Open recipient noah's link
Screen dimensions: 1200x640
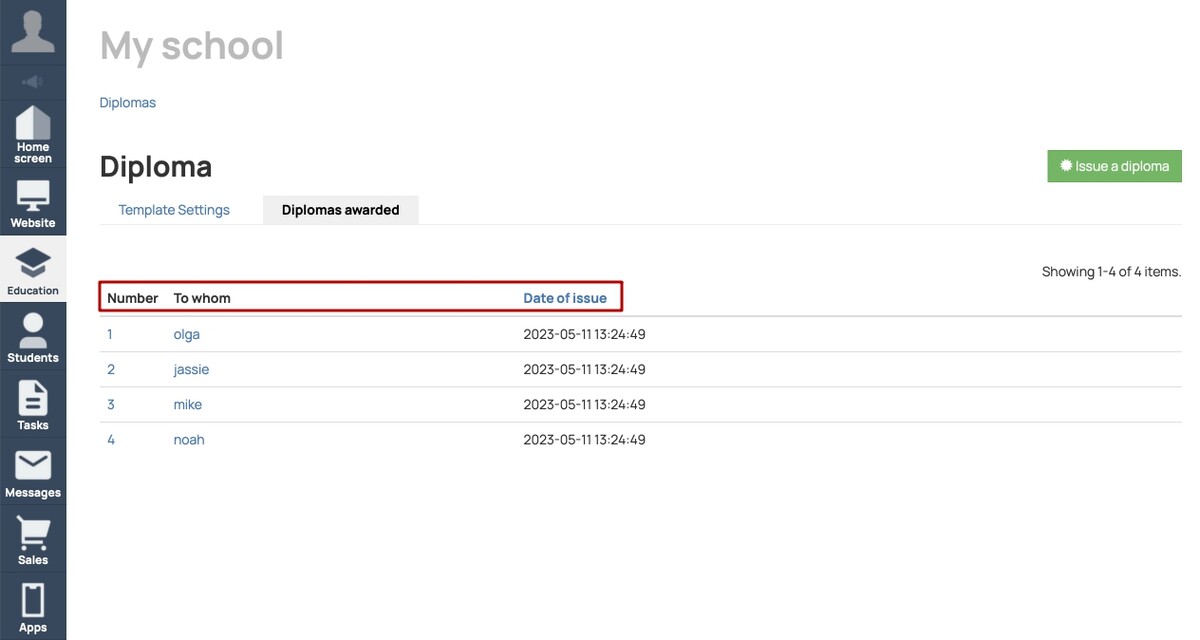point(189,439)
